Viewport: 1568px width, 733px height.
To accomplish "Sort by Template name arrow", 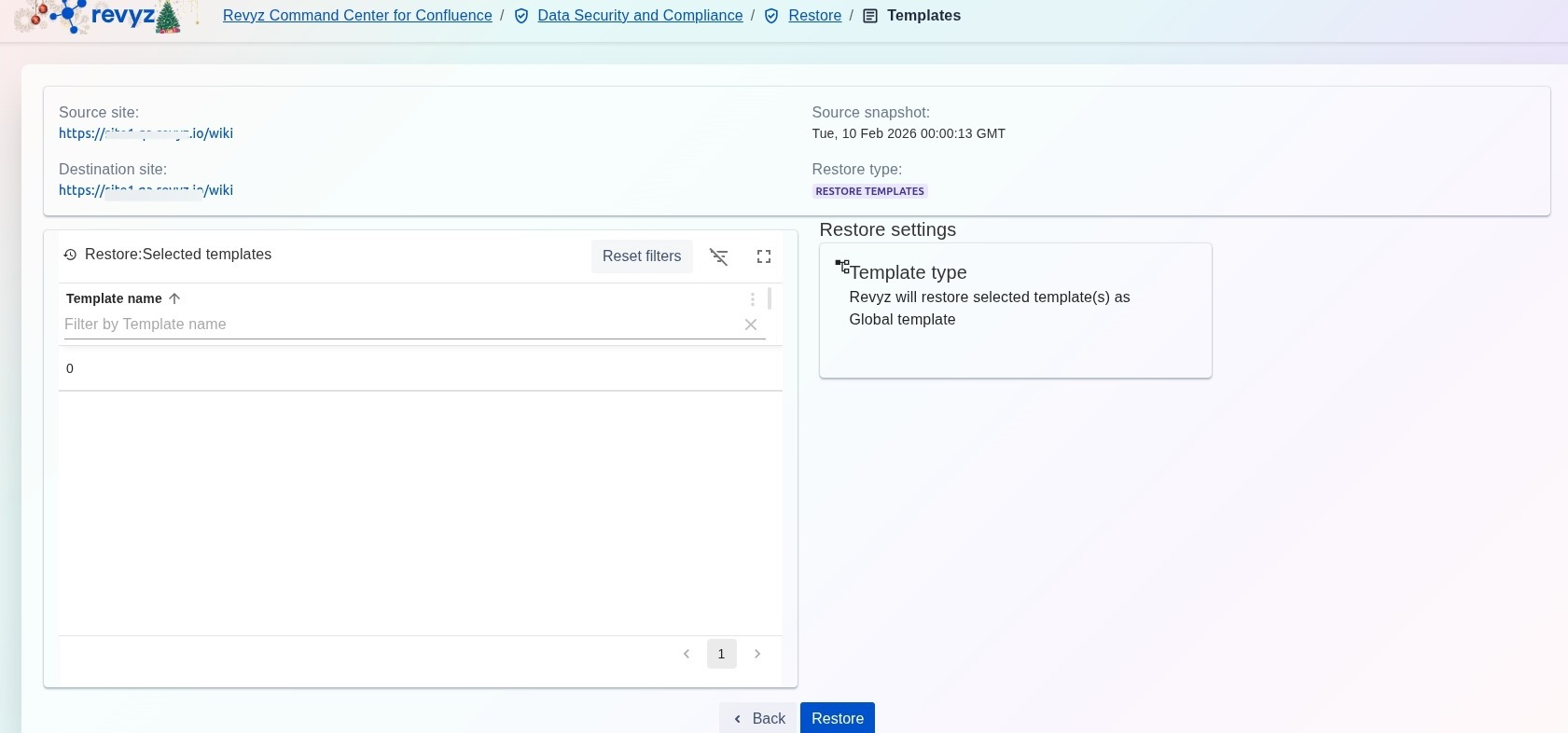I will coord(174,298).
